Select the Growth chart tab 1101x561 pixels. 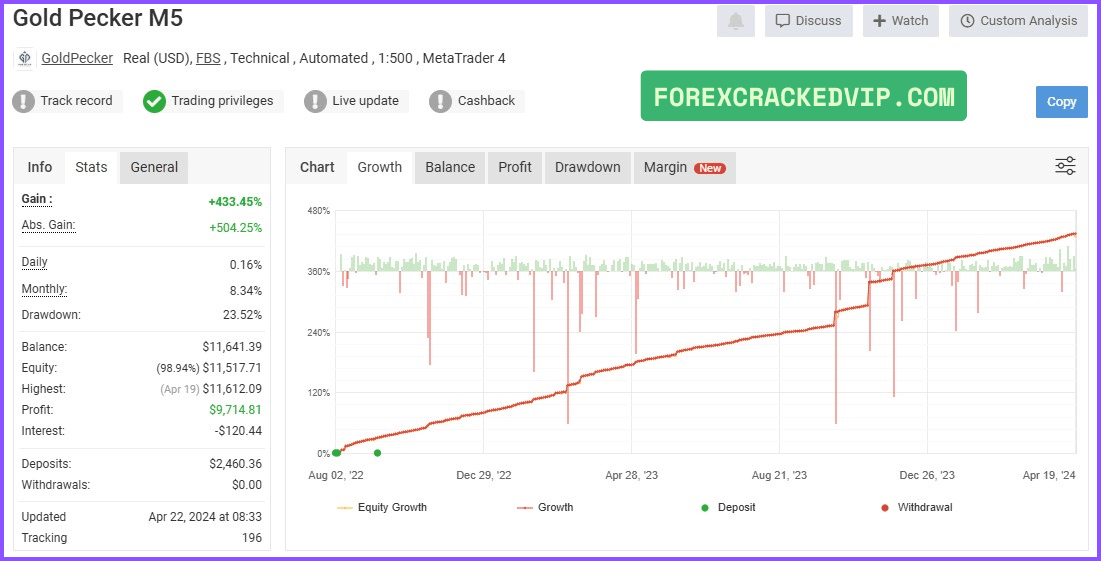tap(379, 167)
